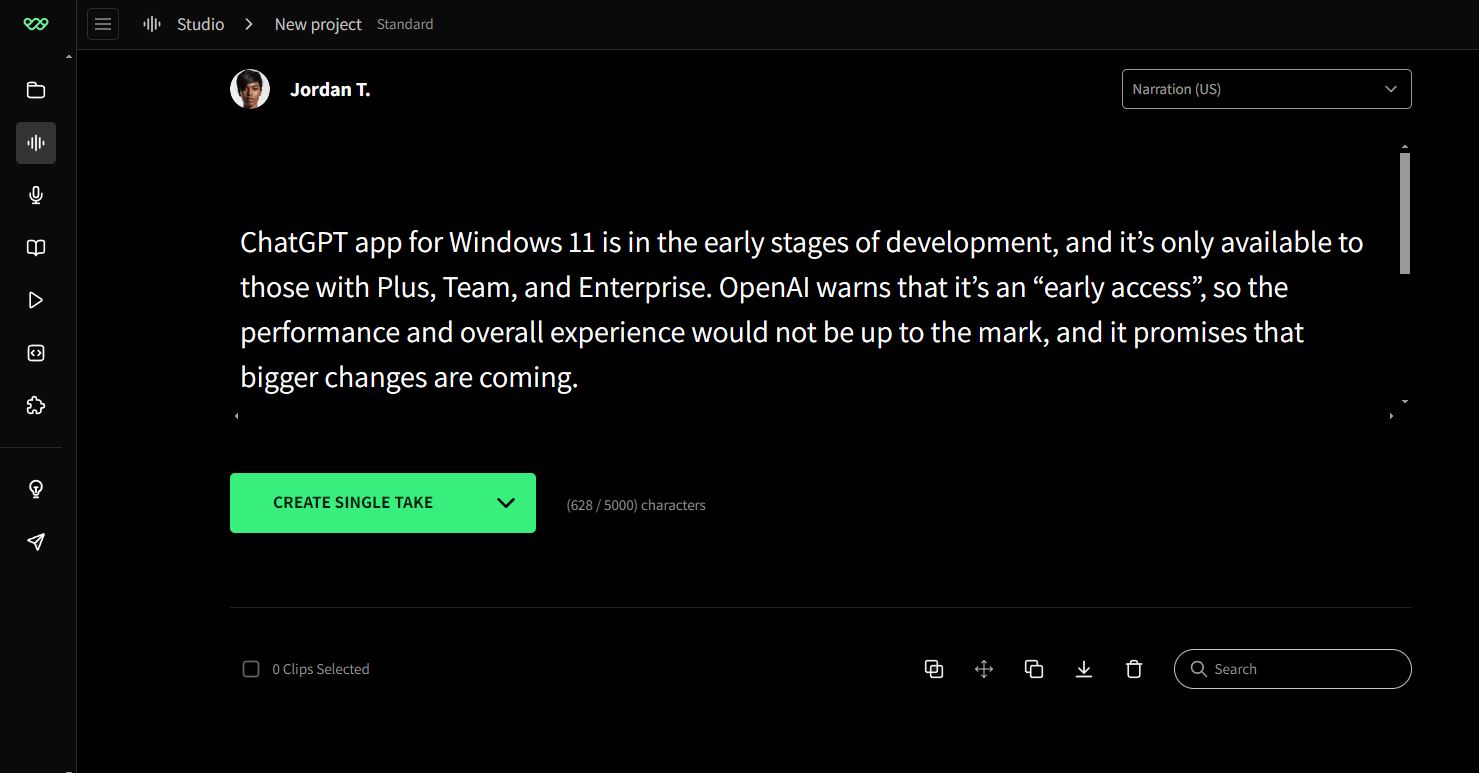
Task: Click the horizontal scroll right arrow
Action: point(1391,416)
